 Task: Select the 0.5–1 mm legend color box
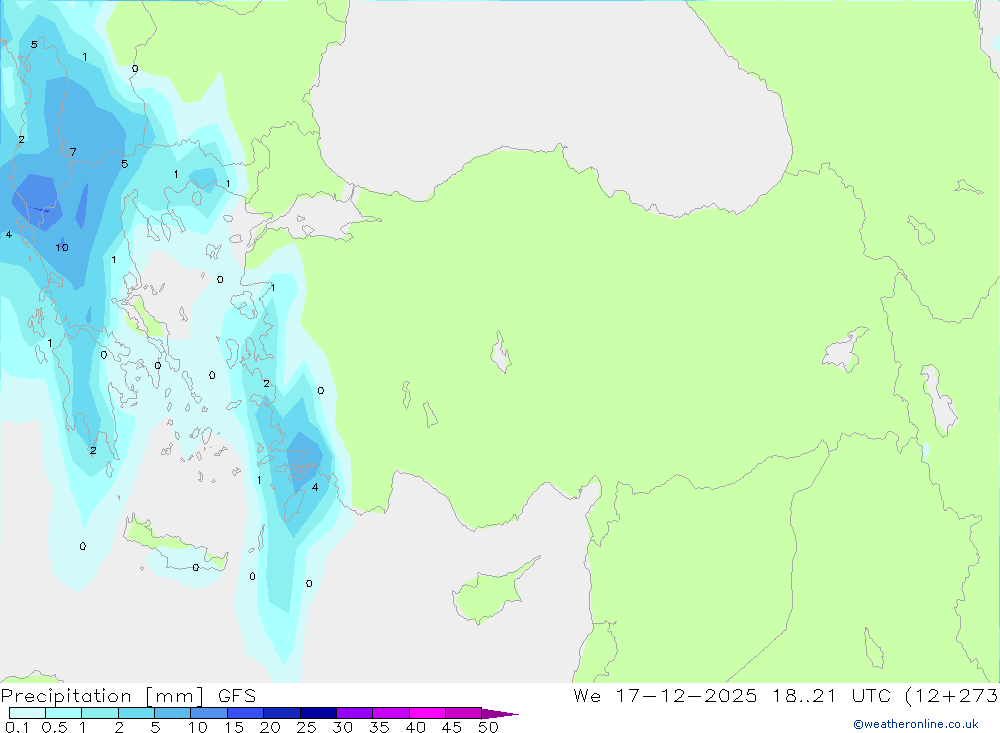(64, 713)
